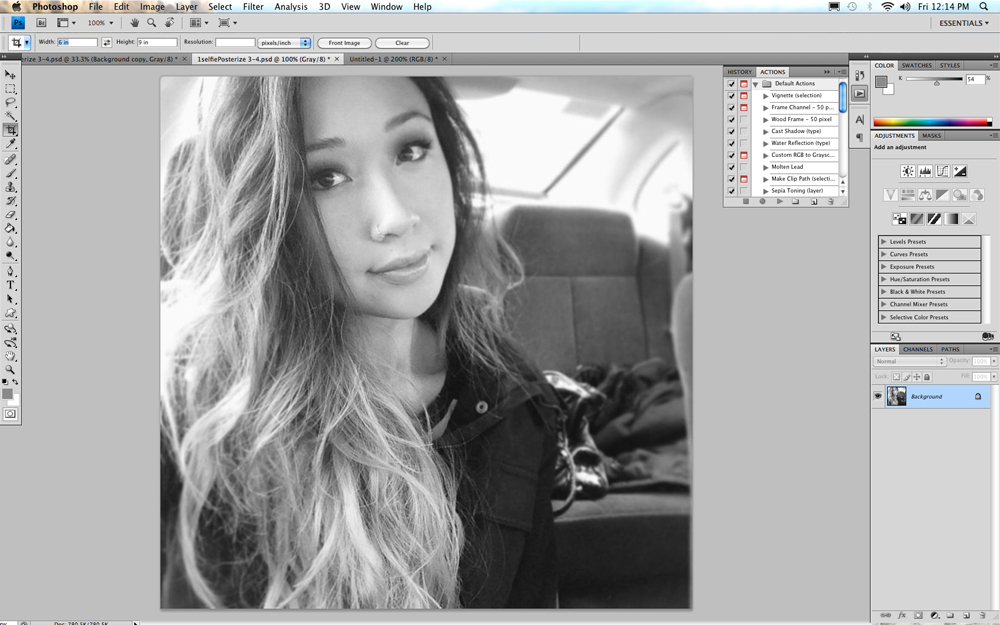Screen dimensions: 1000x625
Task: Click the foreground color swatch in Color panel
Action: 881,81
